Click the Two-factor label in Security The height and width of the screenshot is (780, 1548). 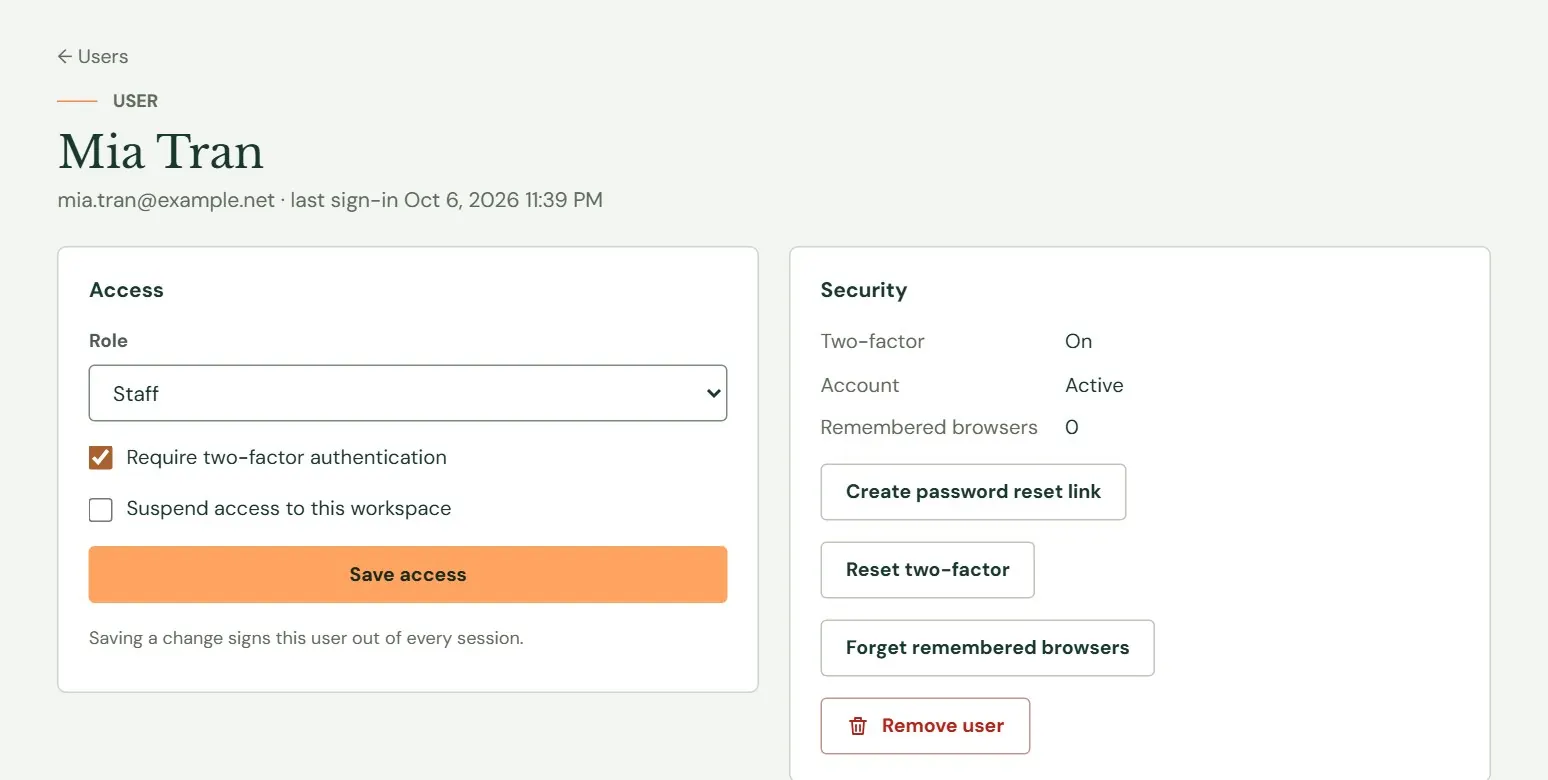coord(872,341)
